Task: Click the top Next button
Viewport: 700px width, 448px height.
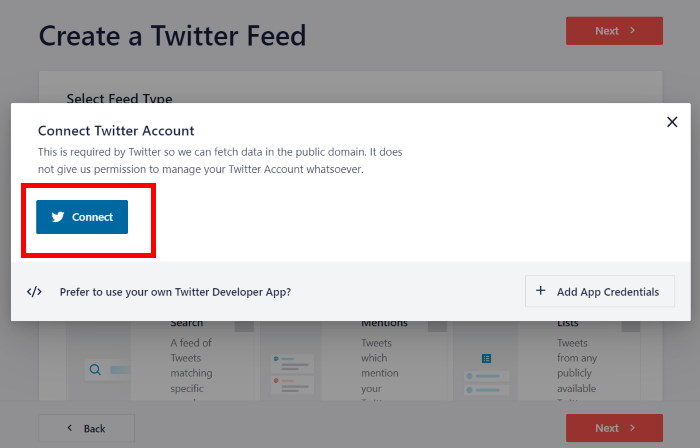Action: [x=614, y=31]
